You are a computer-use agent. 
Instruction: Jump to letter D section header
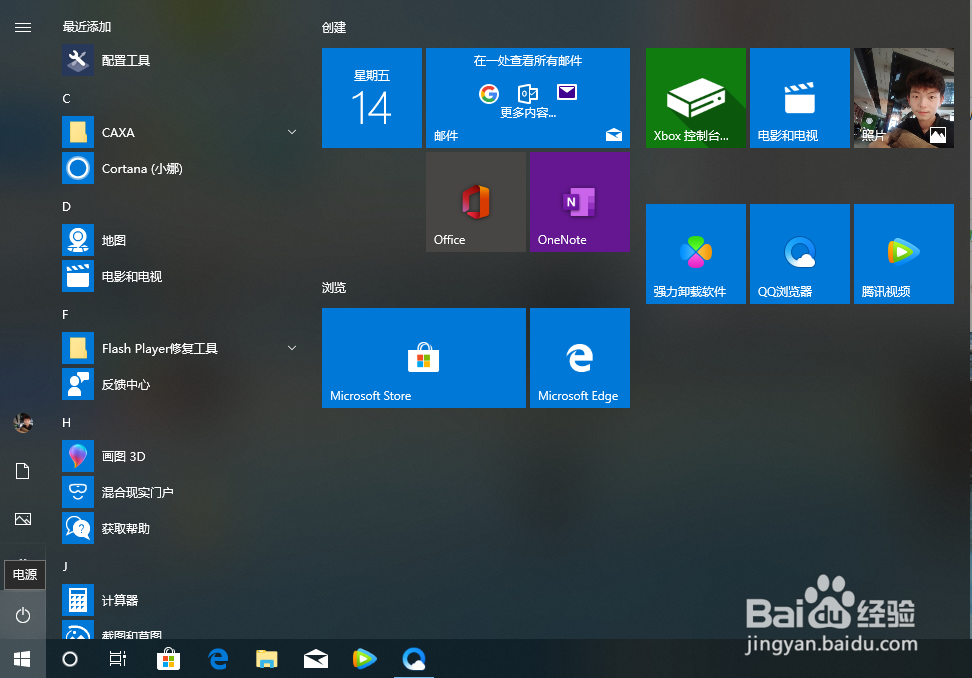pyautogui.click(x=66, y=206)
